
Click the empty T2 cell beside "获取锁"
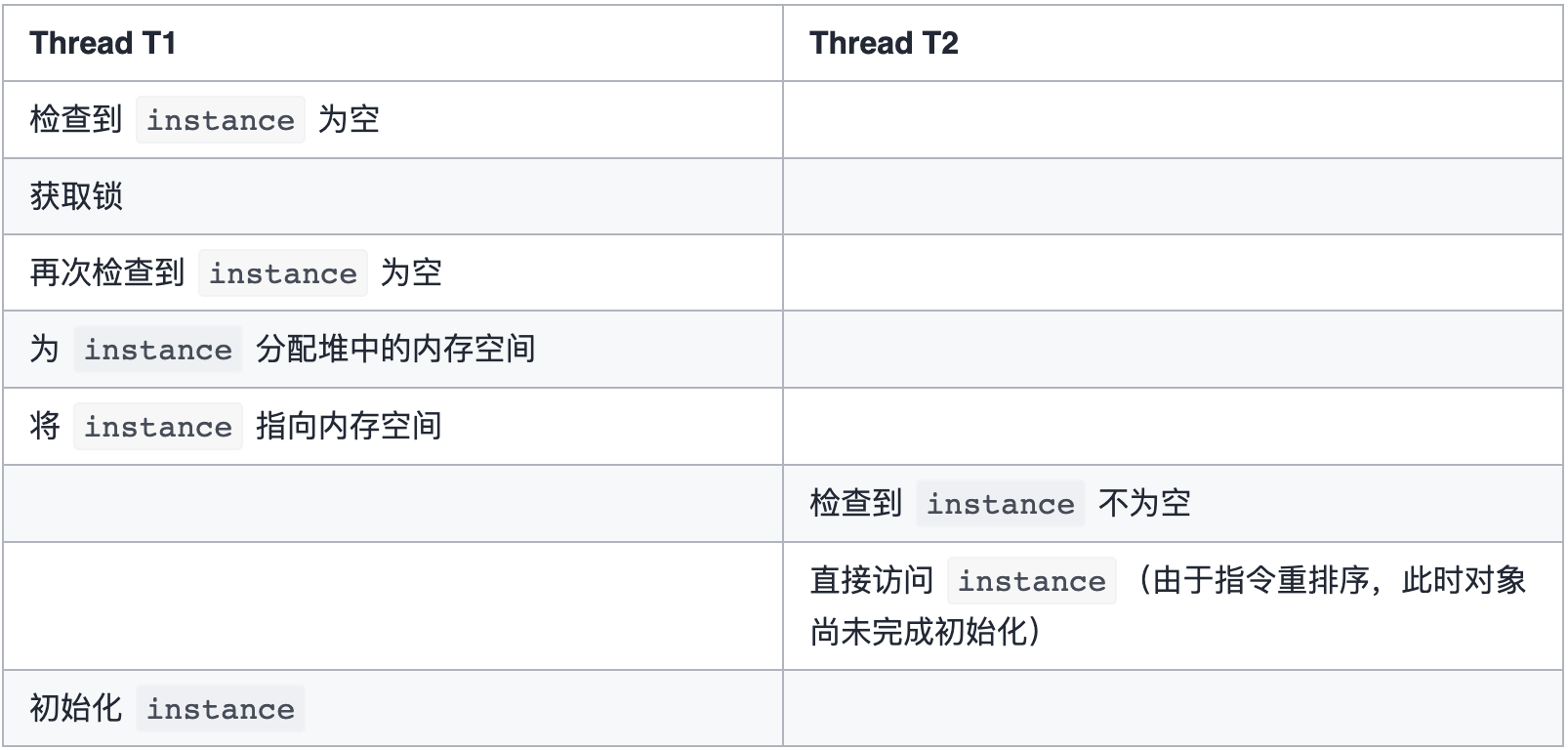click(1173, 196)
